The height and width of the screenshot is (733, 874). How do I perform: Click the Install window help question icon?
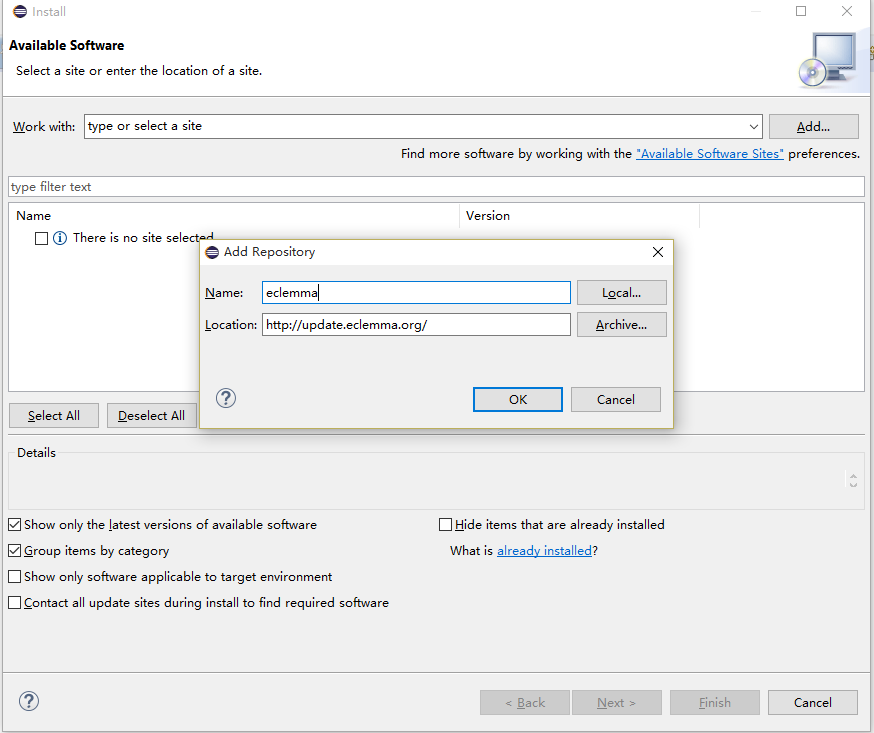(x=29, y=701)
